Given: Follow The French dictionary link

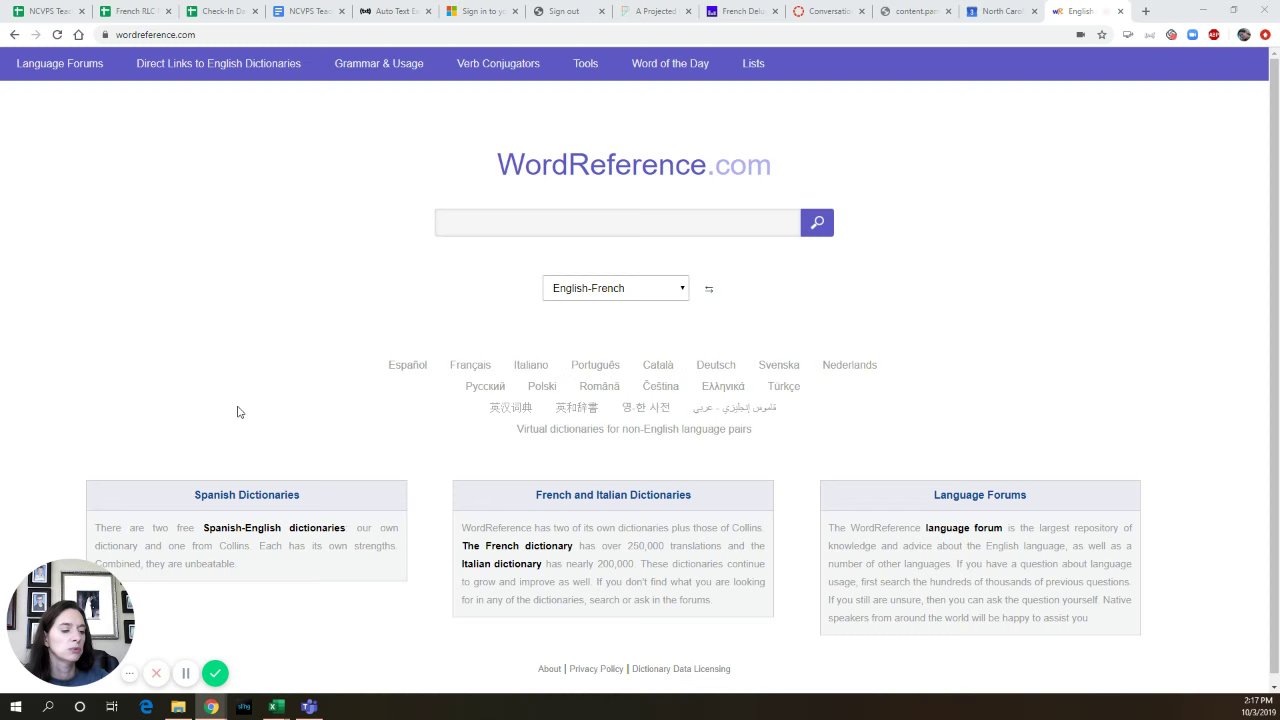Looking at the screenshot, I should (517, 546).
